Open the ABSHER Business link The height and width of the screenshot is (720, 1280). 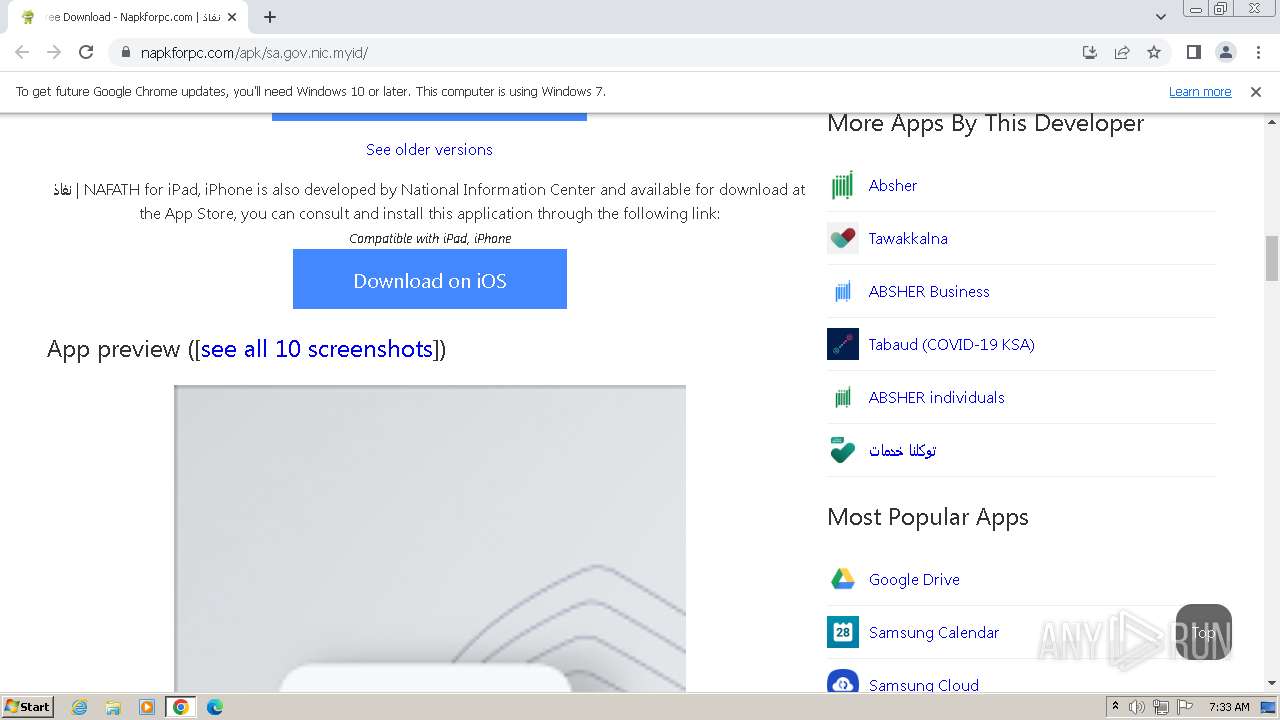coord(929,291)
